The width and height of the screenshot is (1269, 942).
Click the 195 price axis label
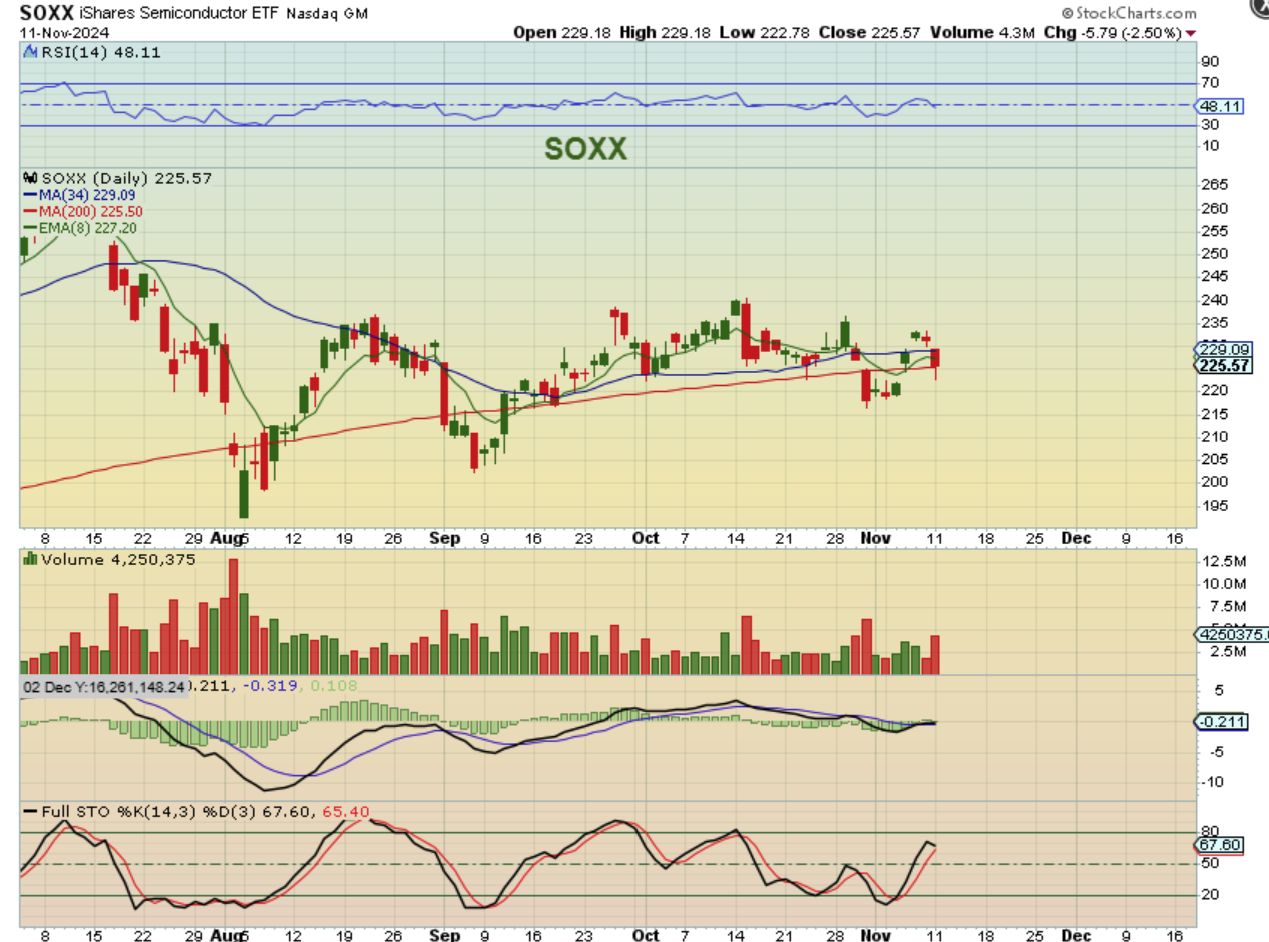point(1217,505)
